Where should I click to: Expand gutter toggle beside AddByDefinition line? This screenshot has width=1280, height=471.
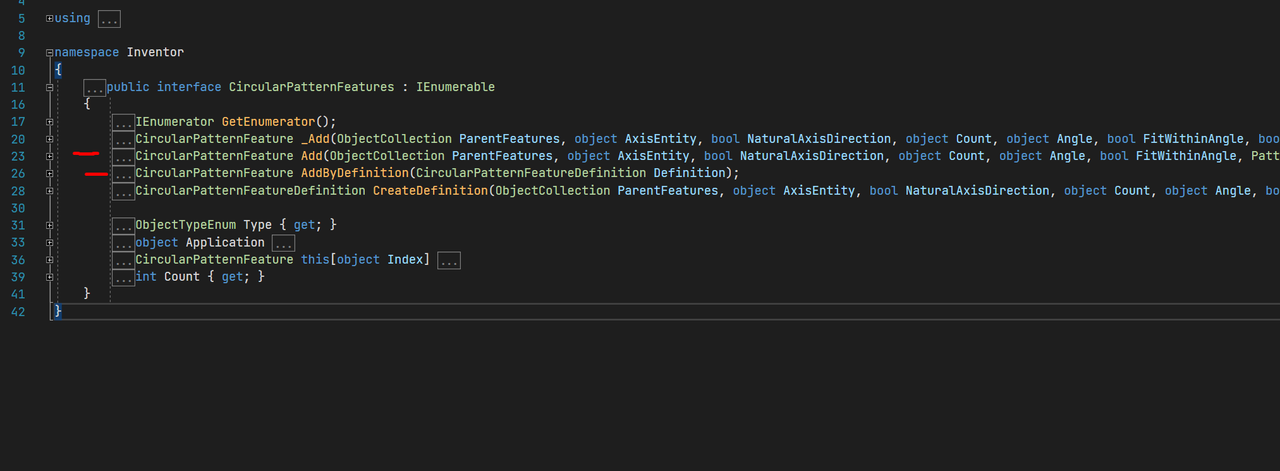click(x=50, y=173)
